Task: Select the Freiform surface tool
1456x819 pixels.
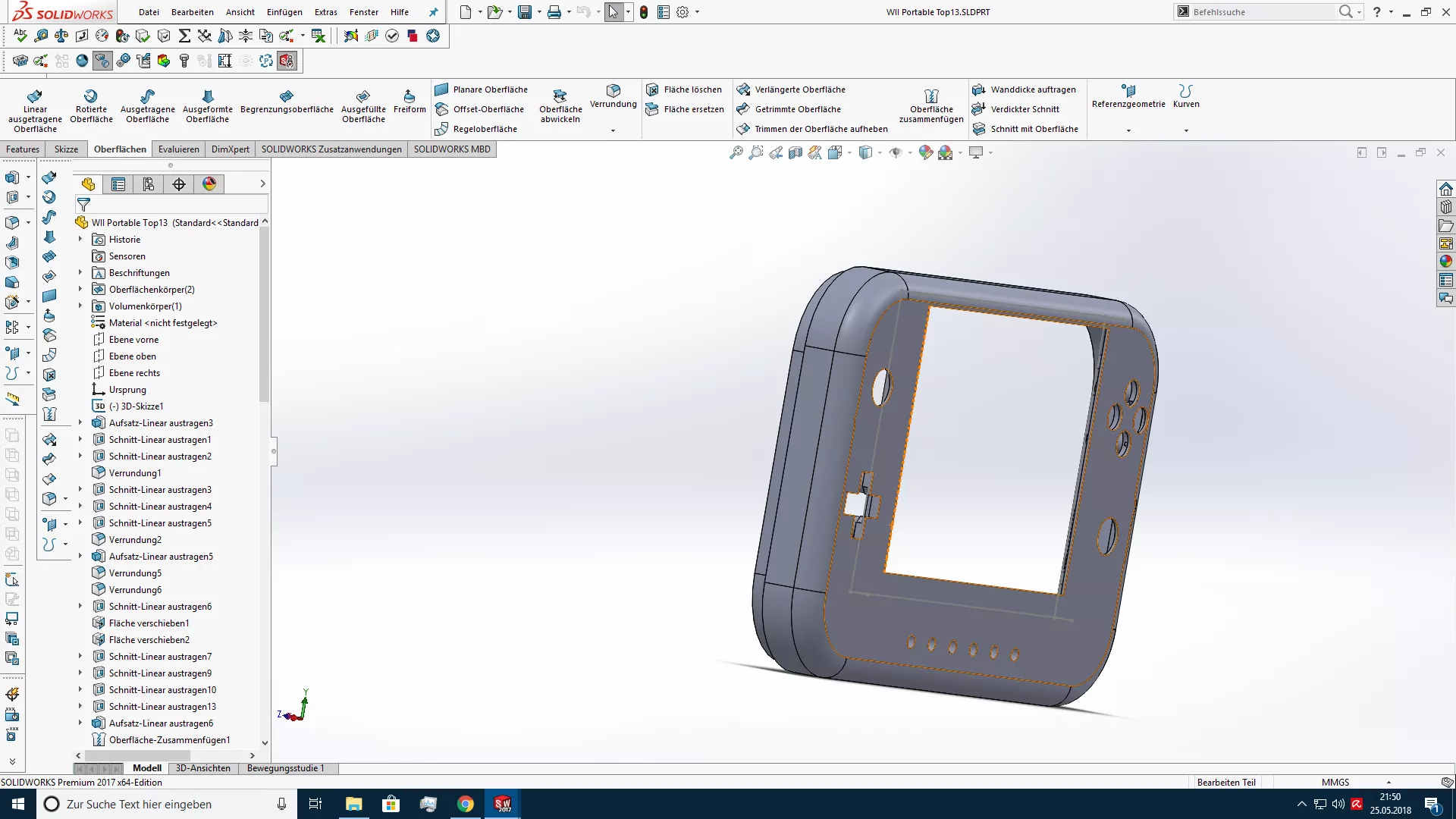Action: 409,101
